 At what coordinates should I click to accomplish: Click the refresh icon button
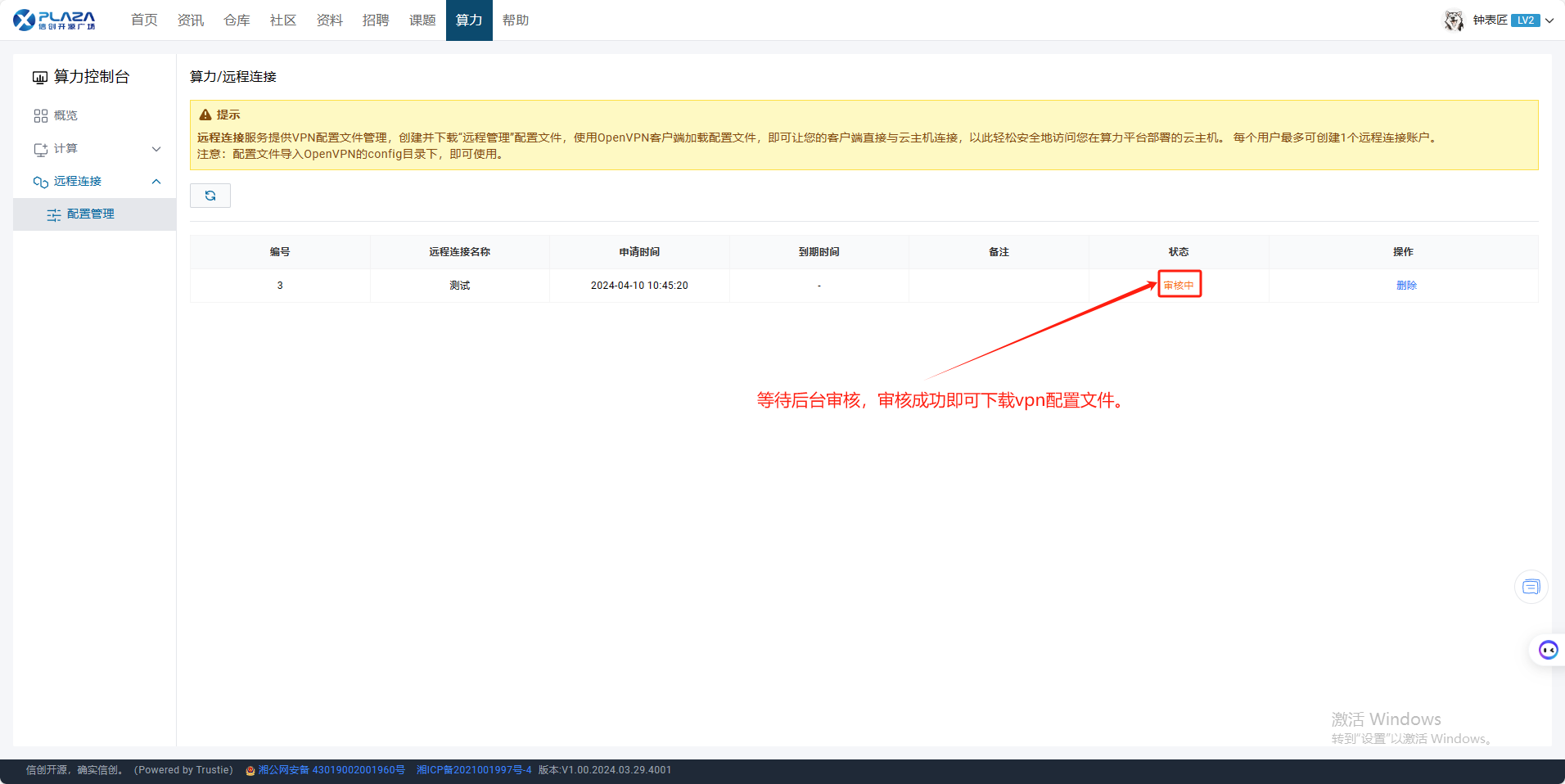pyautogui.click(x=210, y=196)
